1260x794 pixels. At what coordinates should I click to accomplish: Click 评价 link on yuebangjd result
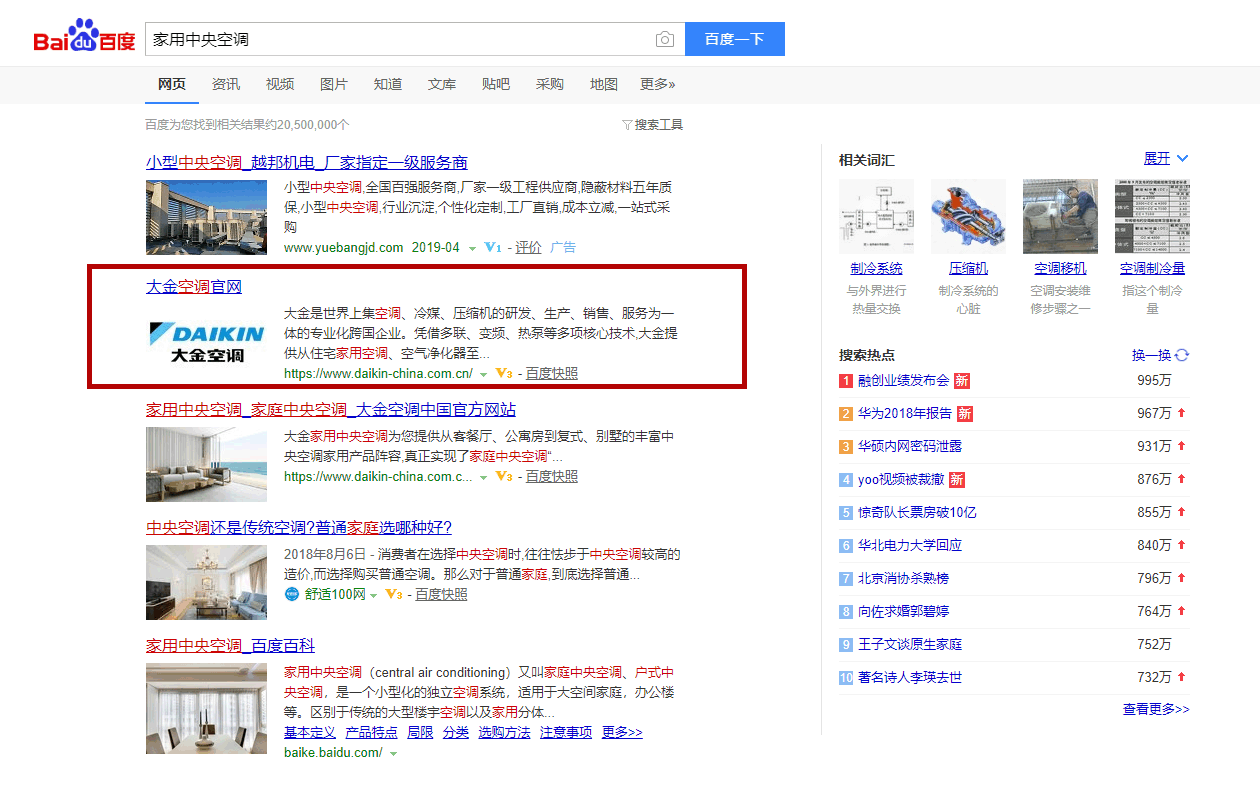pos(528,247)
